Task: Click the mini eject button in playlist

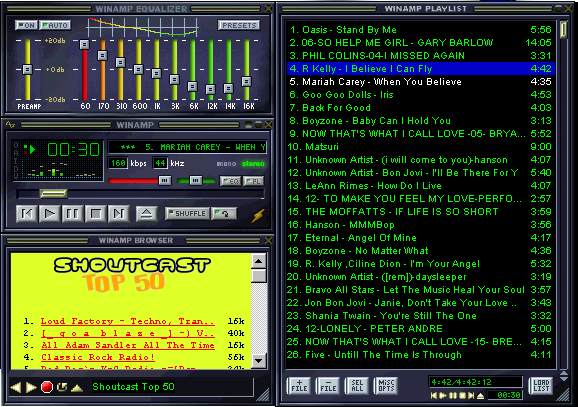Action: (x=480, y=396)
